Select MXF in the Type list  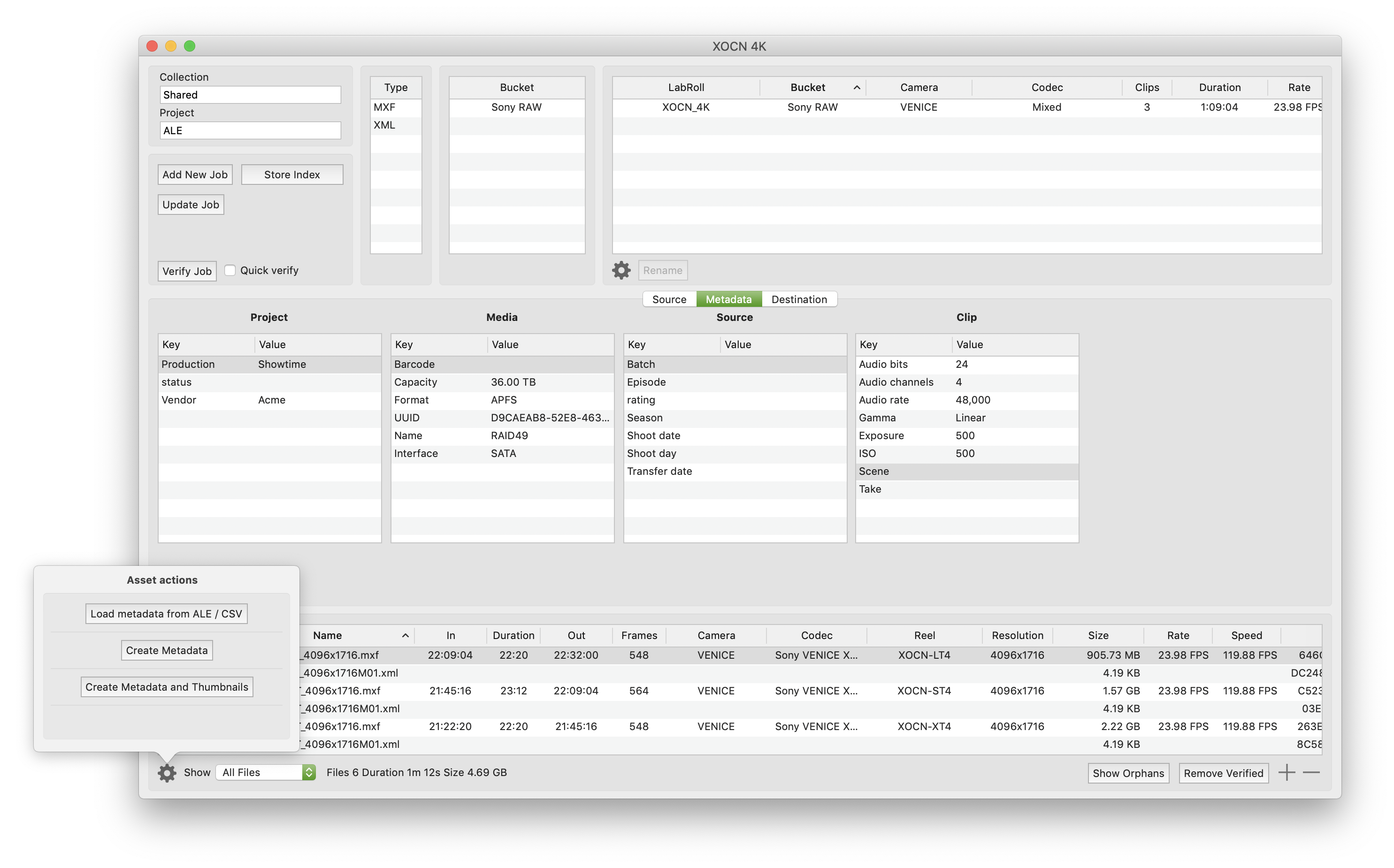point(396,107)
